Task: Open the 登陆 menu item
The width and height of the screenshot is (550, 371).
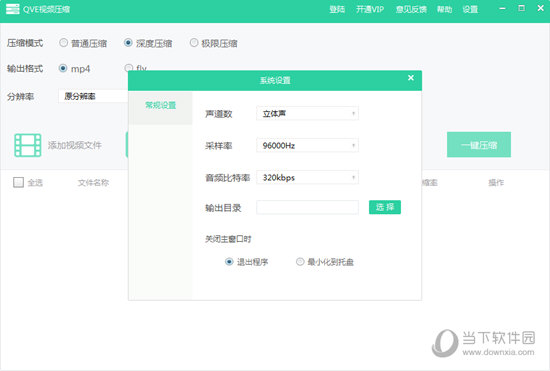Action: pos(337,9)
